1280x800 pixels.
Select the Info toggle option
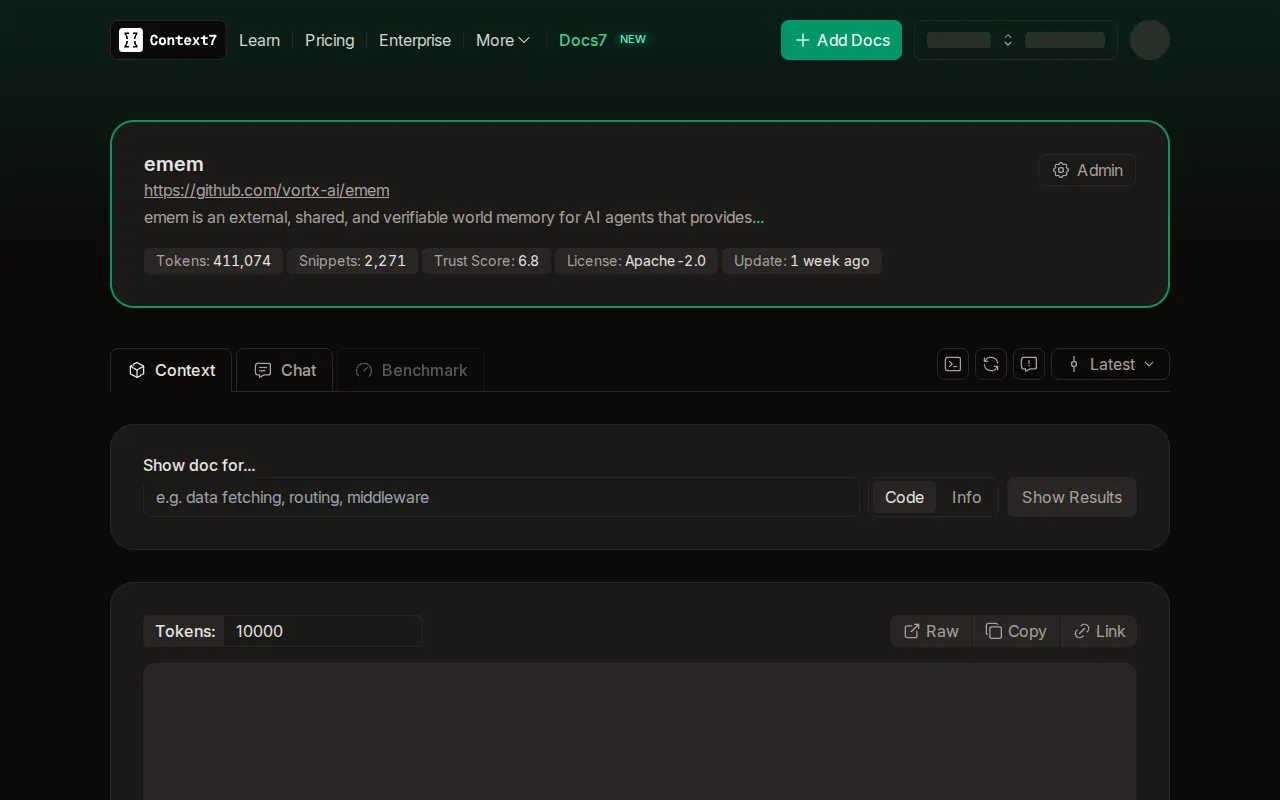coord(967,497)
